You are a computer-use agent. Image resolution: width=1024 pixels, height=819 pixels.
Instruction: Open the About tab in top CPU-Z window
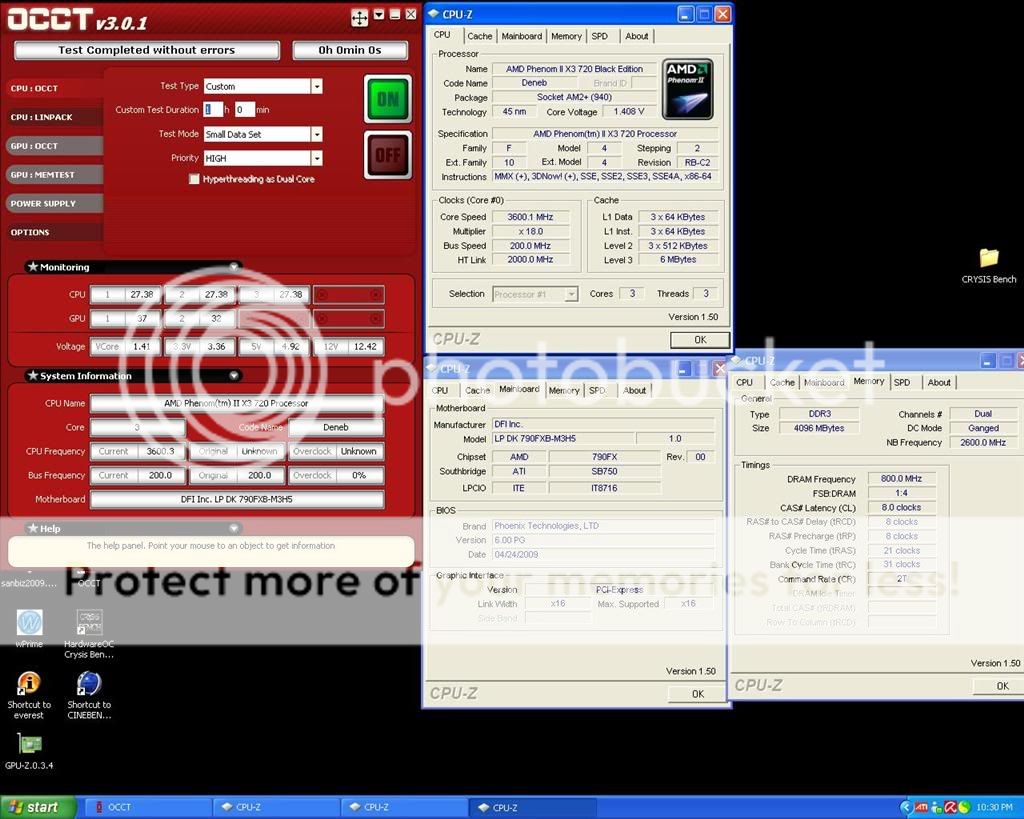pyautogui.click(x=637, y=36)
